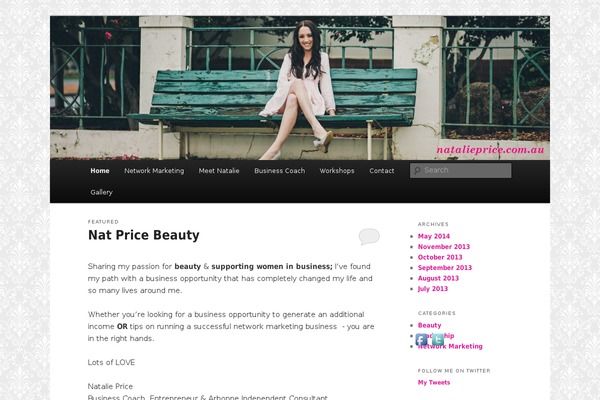Select the Beauty category link
The height and width of the screenshot is (400, 600).
(430, 325)
